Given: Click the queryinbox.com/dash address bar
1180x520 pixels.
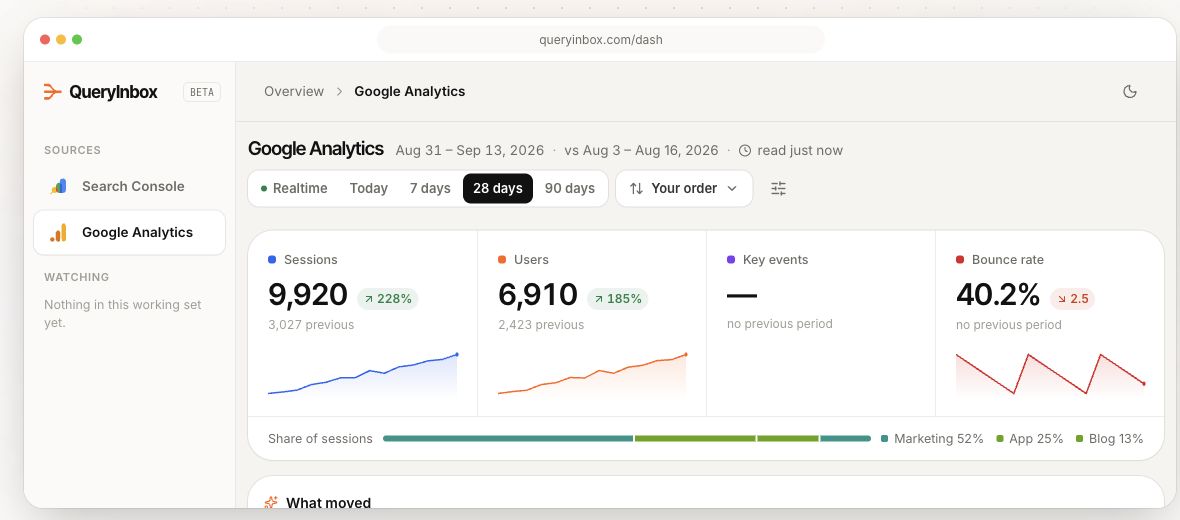Looking at the screenshot, I should [601, 40].
